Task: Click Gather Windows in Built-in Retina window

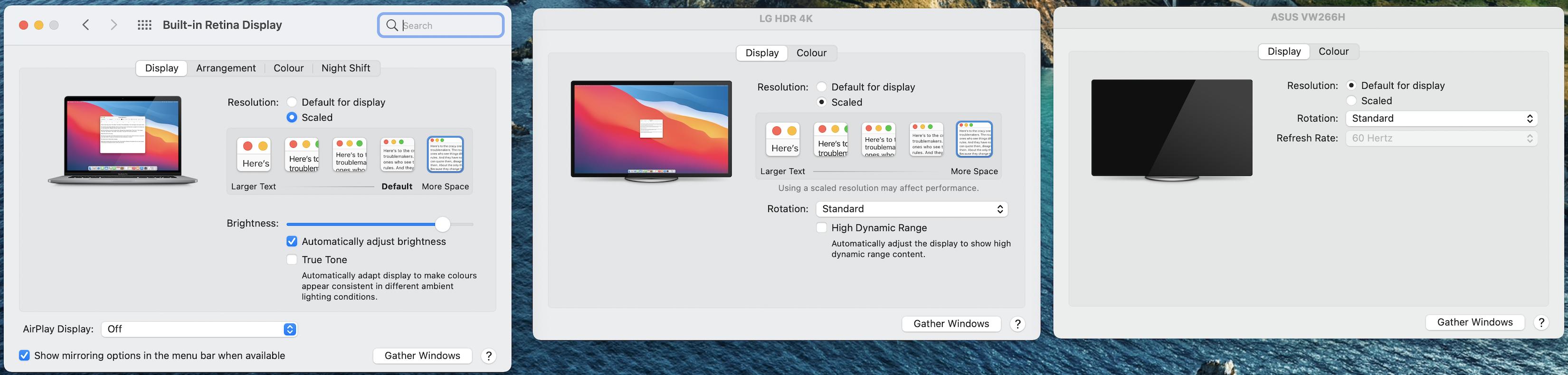Action: tap(422, 356)
